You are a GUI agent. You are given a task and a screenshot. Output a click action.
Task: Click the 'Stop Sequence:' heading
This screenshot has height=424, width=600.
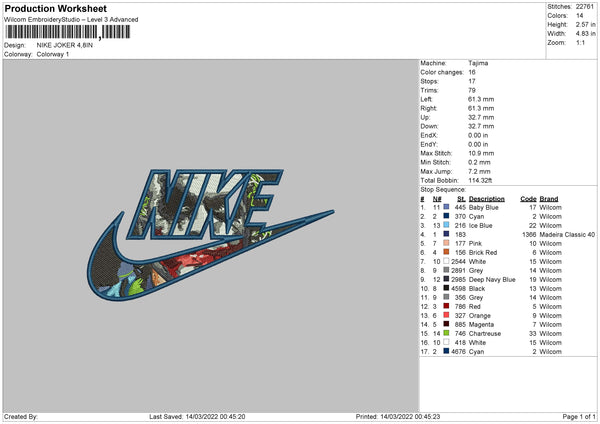tap(443, 189)
